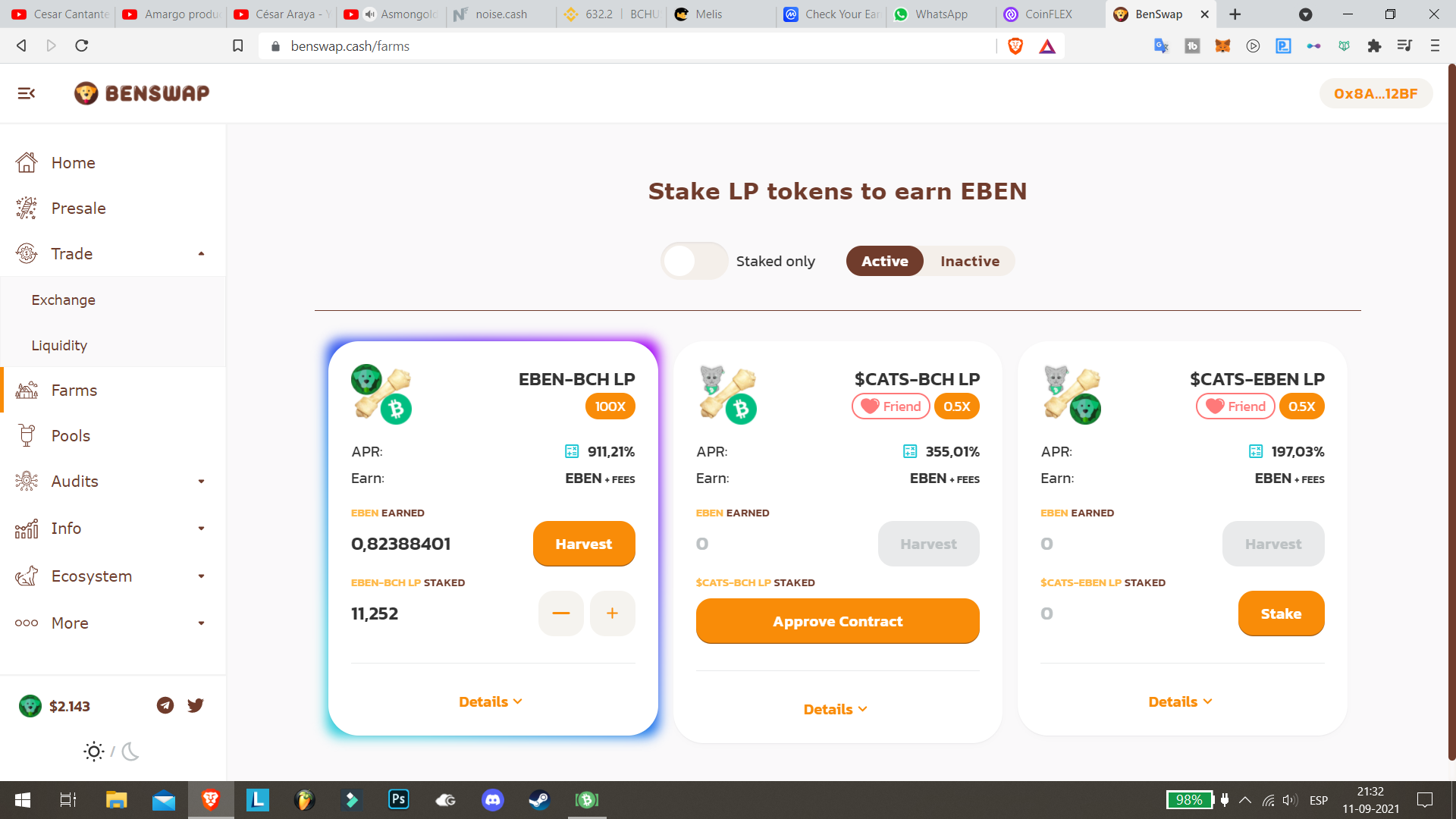Open wallet 0x8A...12BF account button
The height and width of the screenshot is (819, 1456).
(x=1376, y=93)
